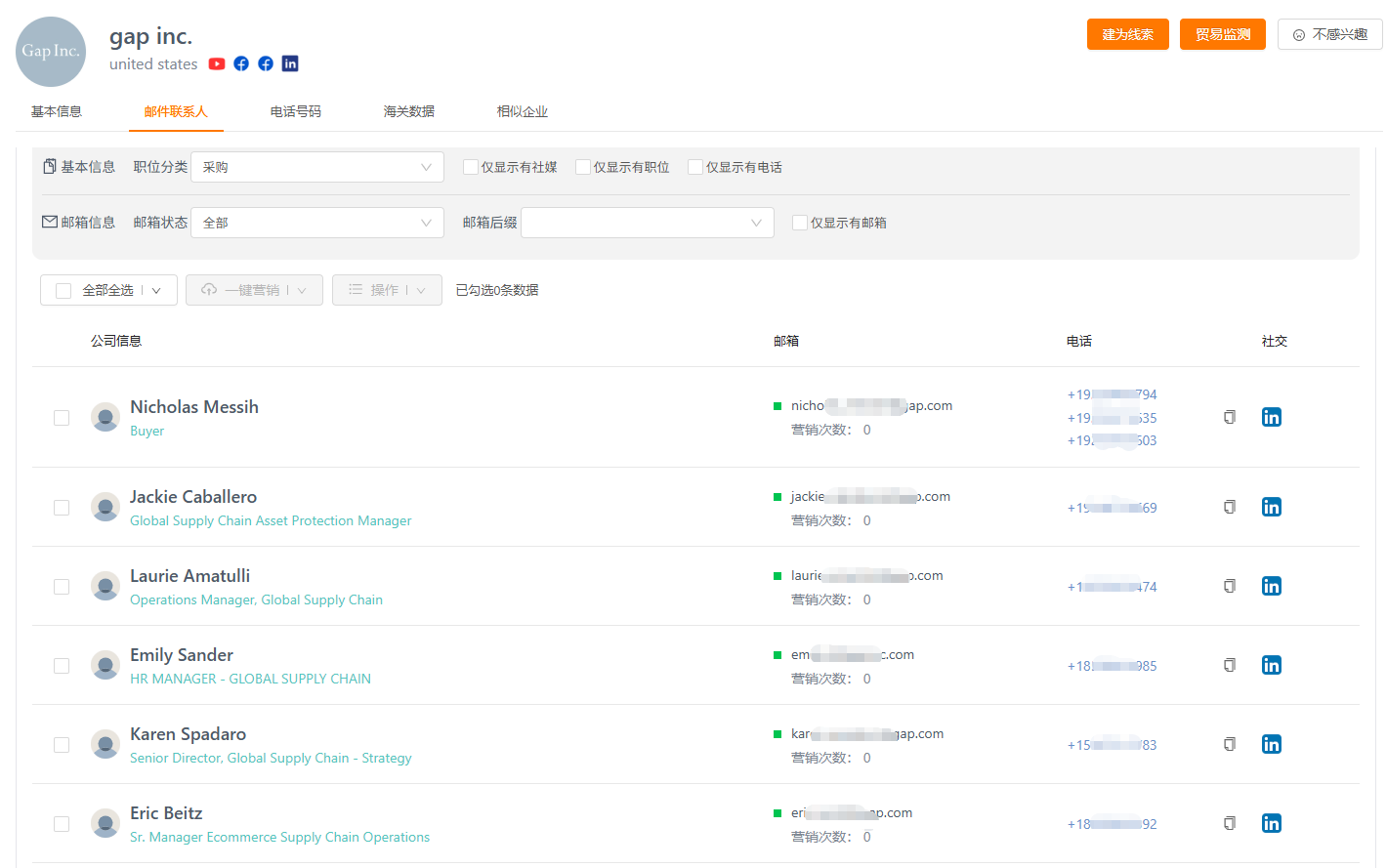
Task: Select the Karen Spadaro row checkbox
Action: pos(62,745)
